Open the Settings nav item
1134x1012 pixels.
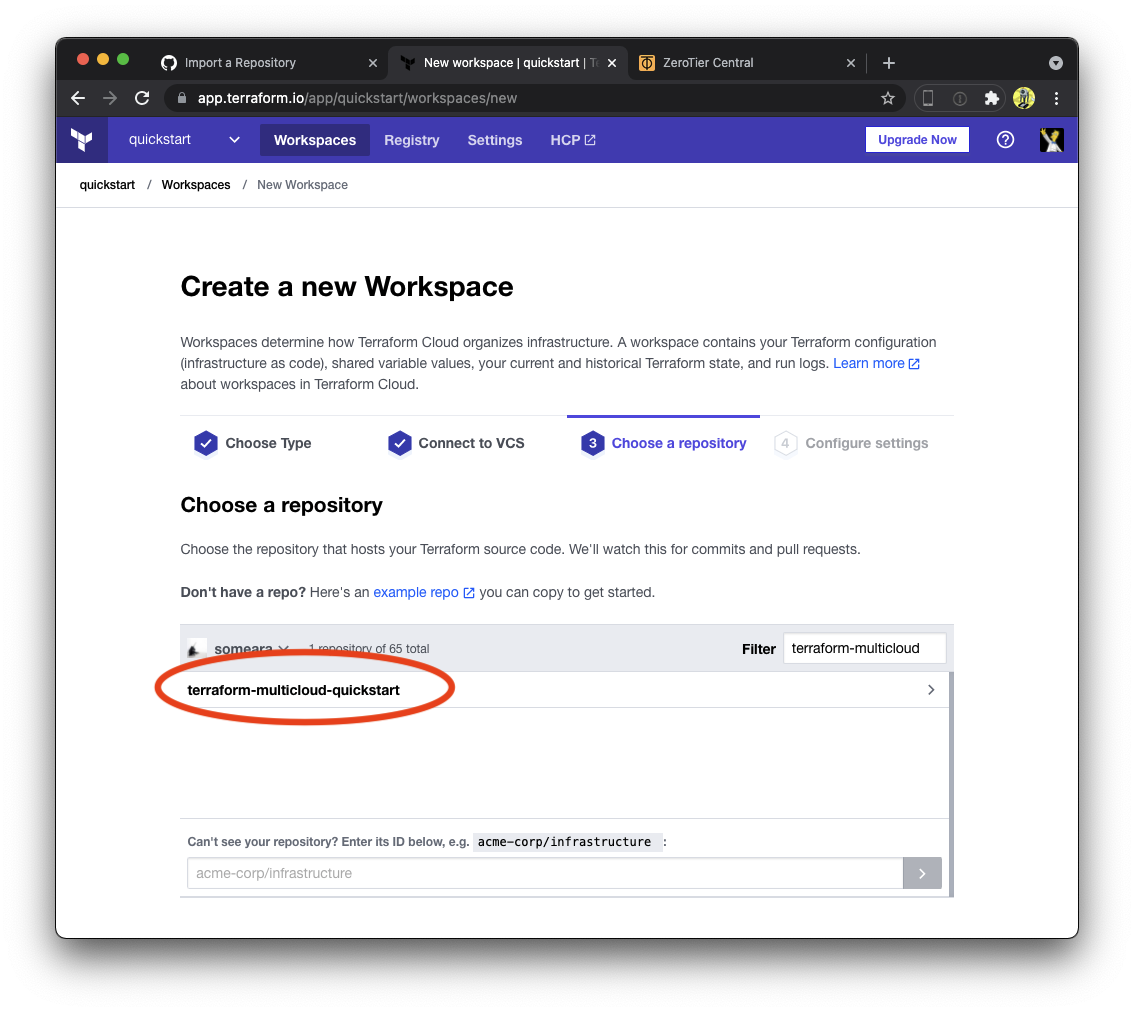click(495, 140)
